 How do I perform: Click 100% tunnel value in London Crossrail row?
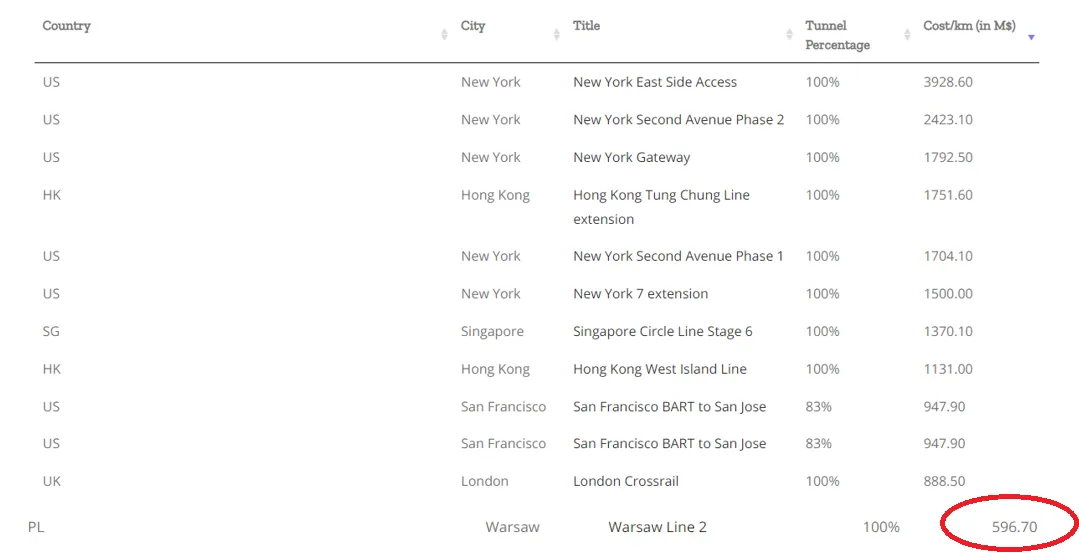point(822,481)
